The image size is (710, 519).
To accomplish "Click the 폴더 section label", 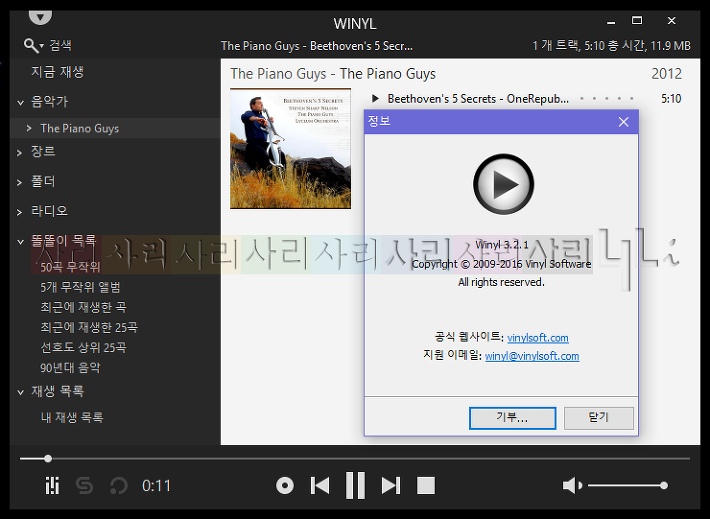I will pyautogui.click(x=43, y=182).
